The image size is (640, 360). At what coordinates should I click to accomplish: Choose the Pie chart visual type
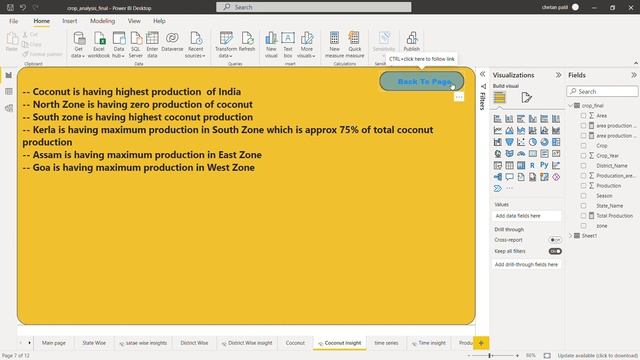click(x=533, y=142)
